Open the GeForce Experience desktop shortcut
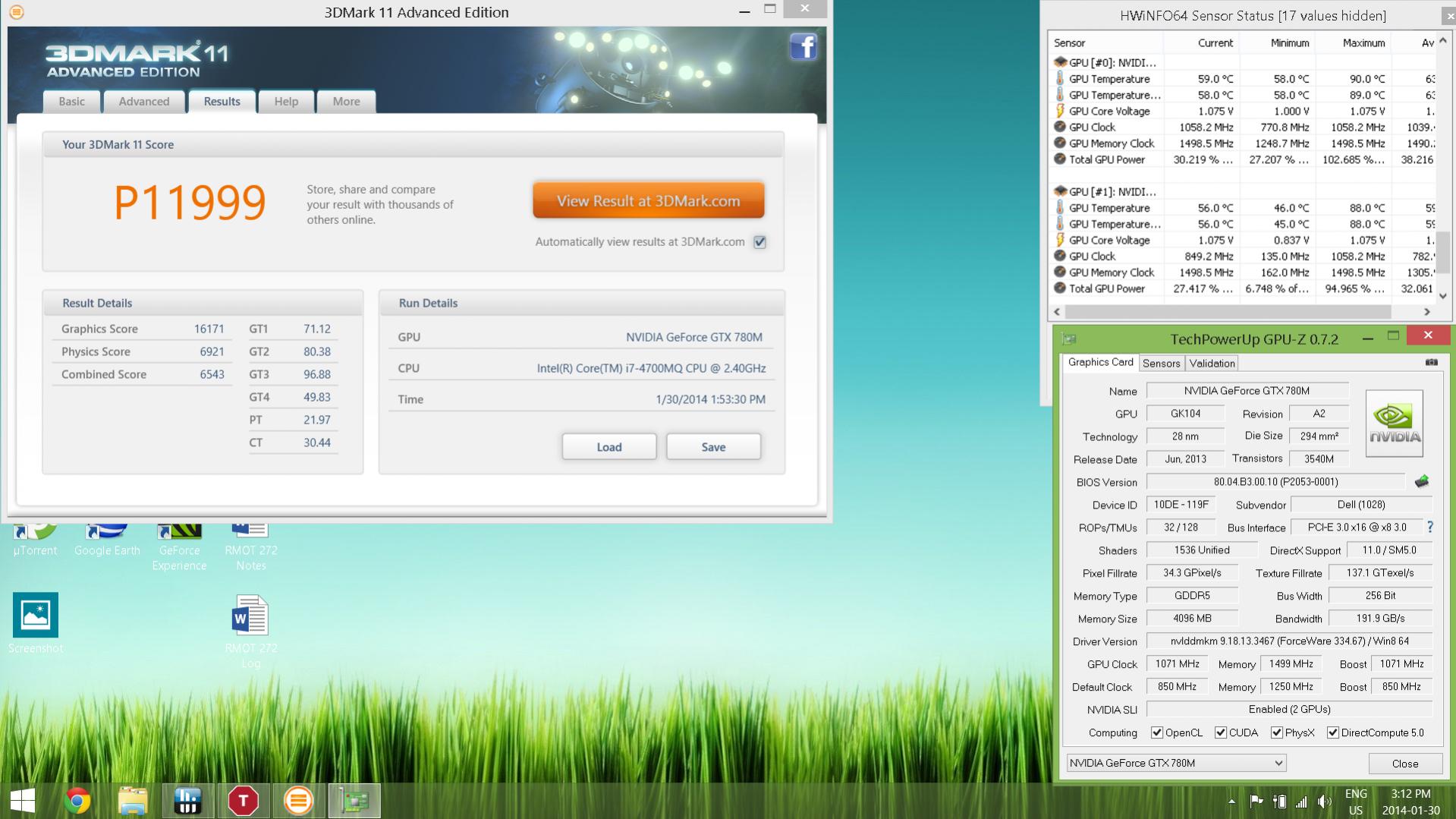 point(179,548)
